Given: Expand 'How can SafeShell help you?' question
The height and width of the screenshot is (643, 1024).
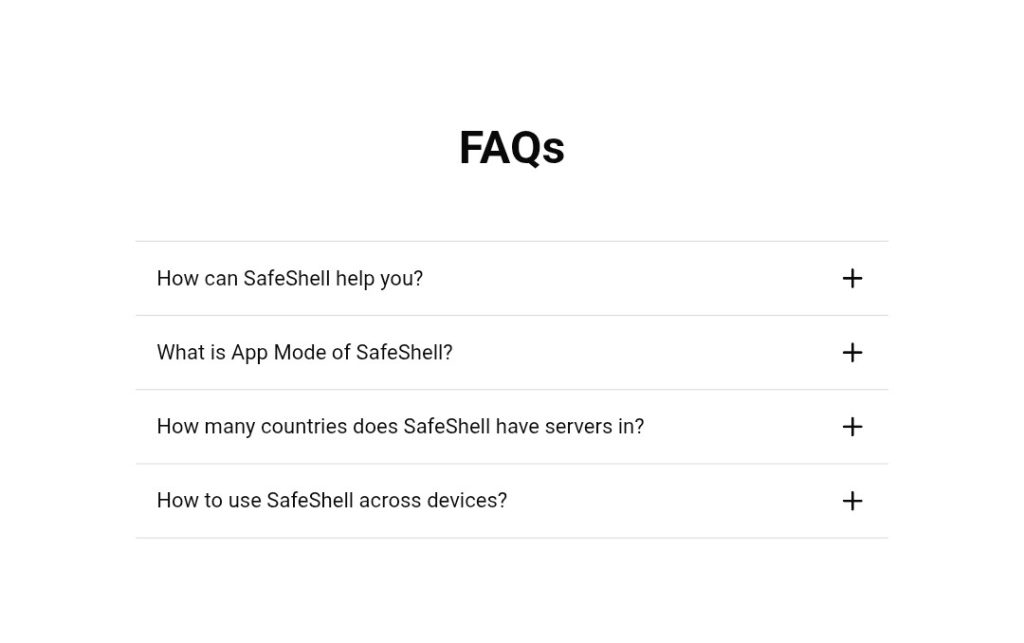Looking at the screenshot, I should [290, 279].
